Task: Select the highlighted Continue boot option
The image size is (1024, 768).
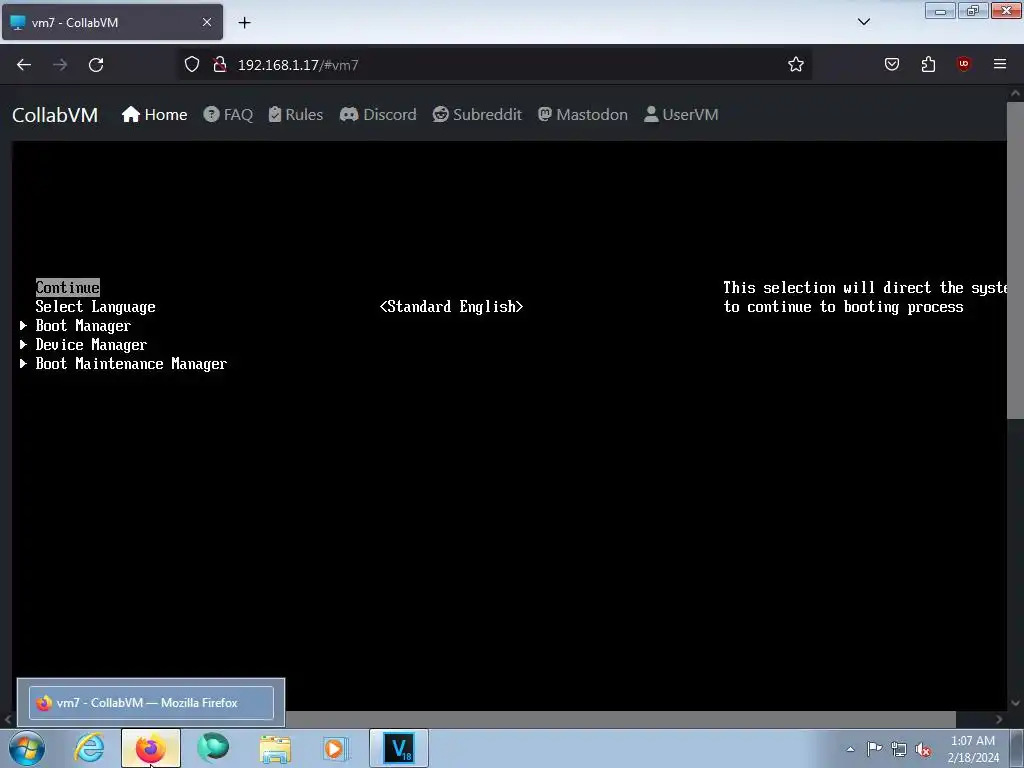Action: coord(68,287)
